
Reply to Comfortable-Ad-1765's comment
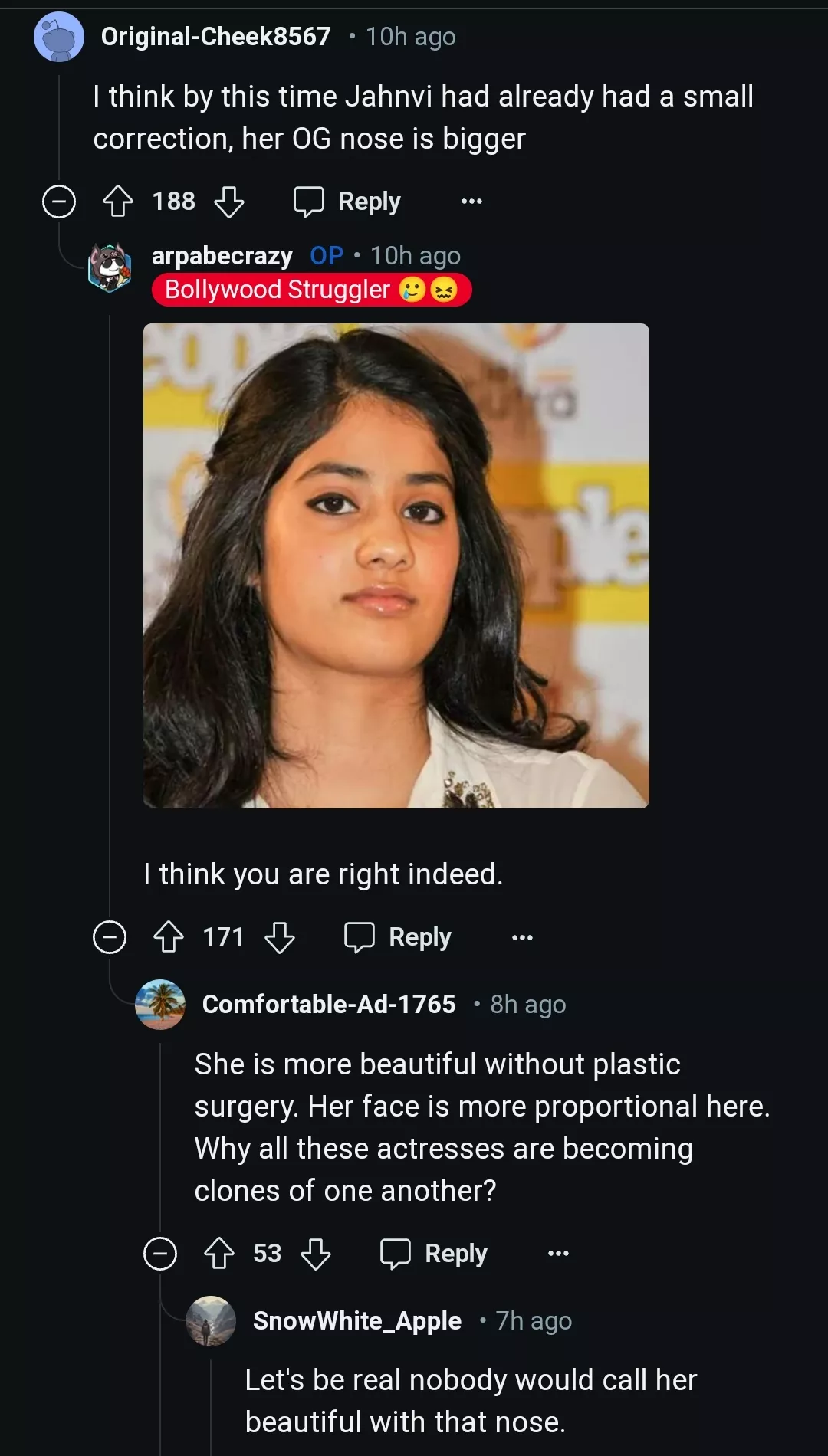point(434,1254)
